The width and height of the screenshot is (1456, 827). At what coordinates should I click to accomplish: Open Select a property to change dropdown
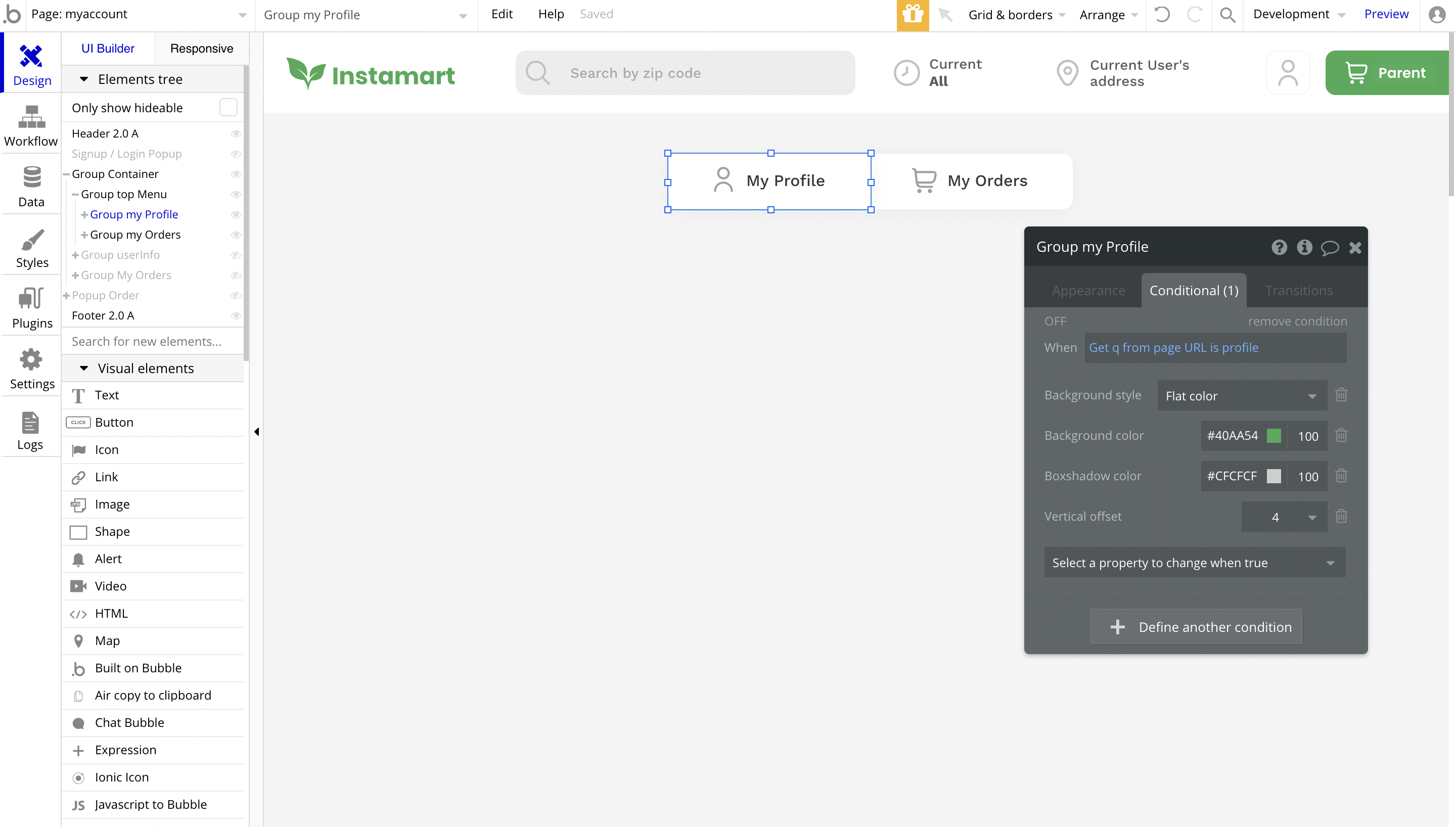pos(1194,563)
